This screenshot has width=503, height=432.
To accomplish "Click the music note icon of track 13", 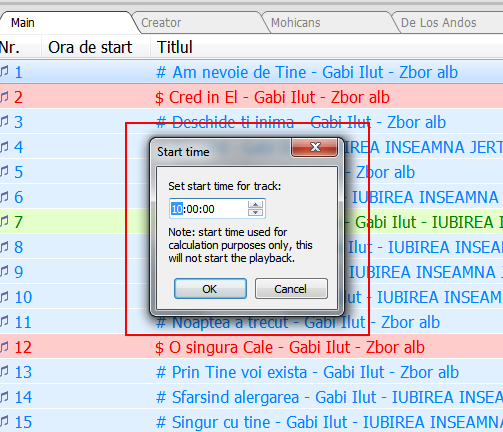I will (x=4, y=371).
